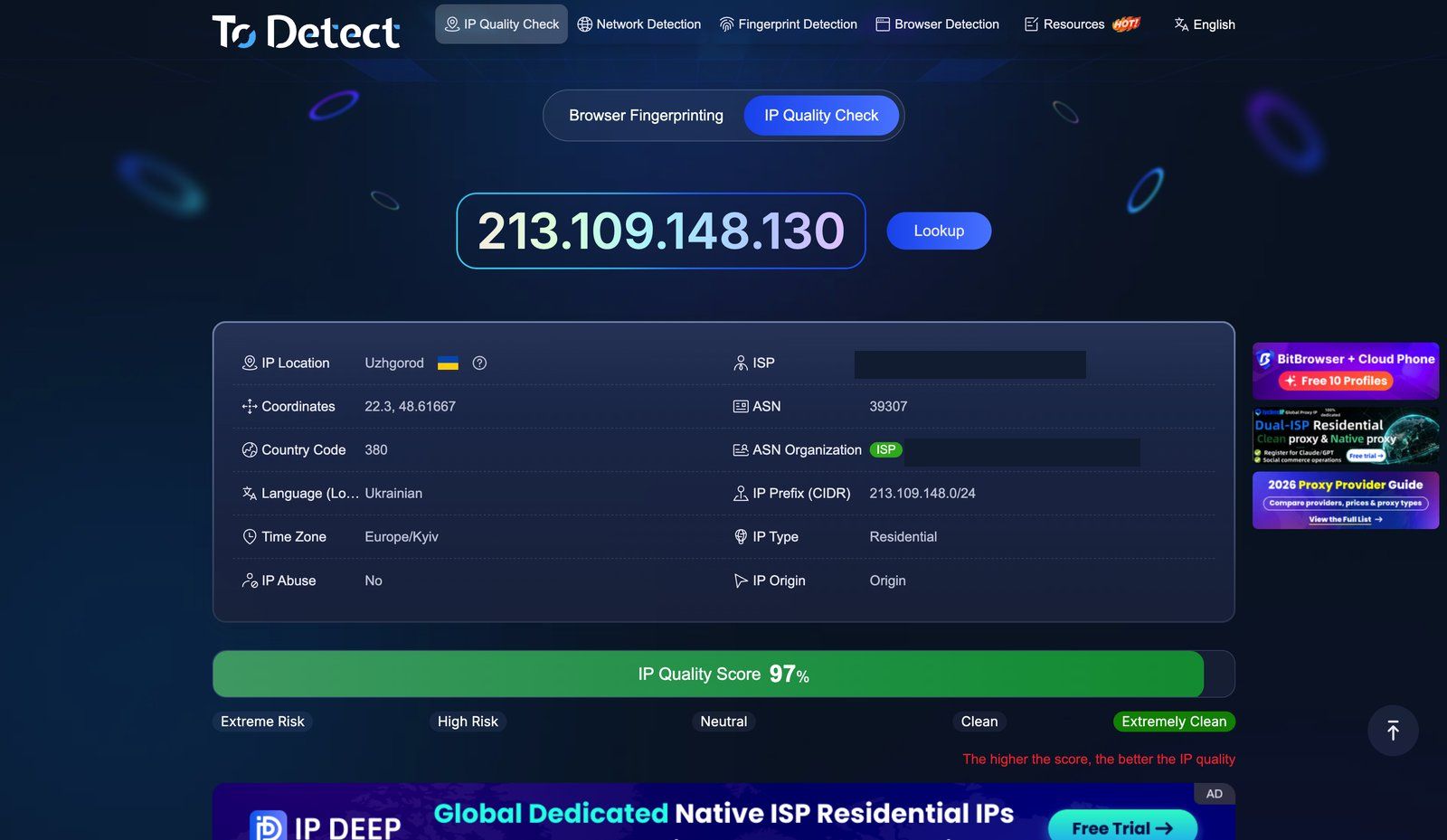The image size is (1447, 840).
Task: Open the 2026 Proxy Provider Guide banner
Action: tap(1346, 500)
